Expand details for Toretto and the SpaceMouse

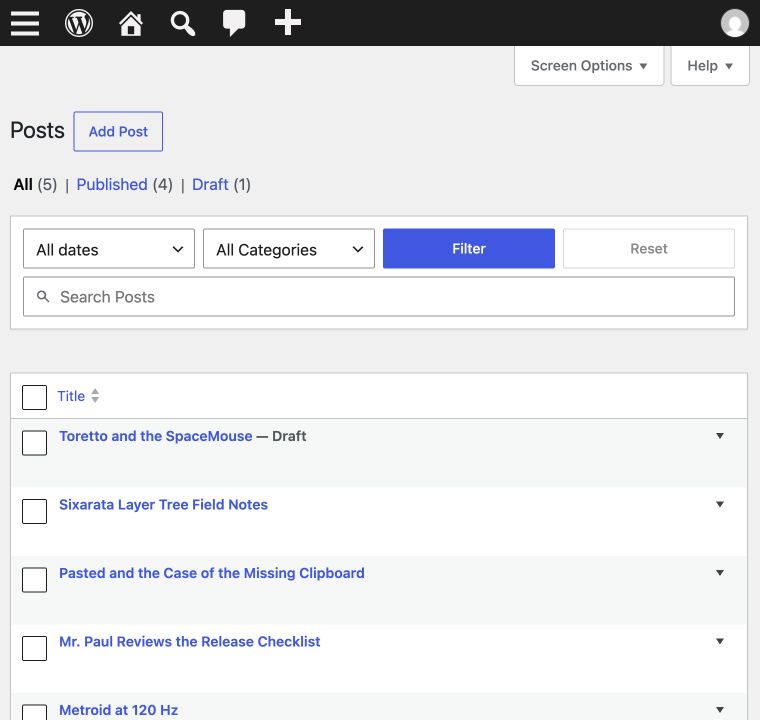720,436
